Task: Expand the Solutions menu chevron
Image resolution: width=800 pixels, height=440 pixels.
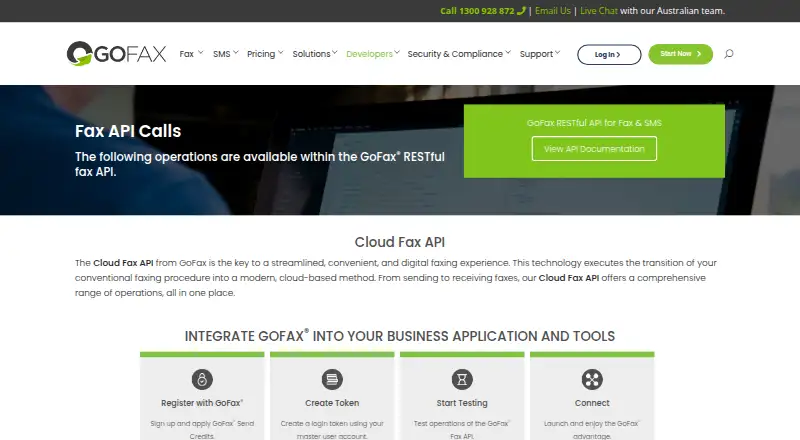Action: click(335, 52)
